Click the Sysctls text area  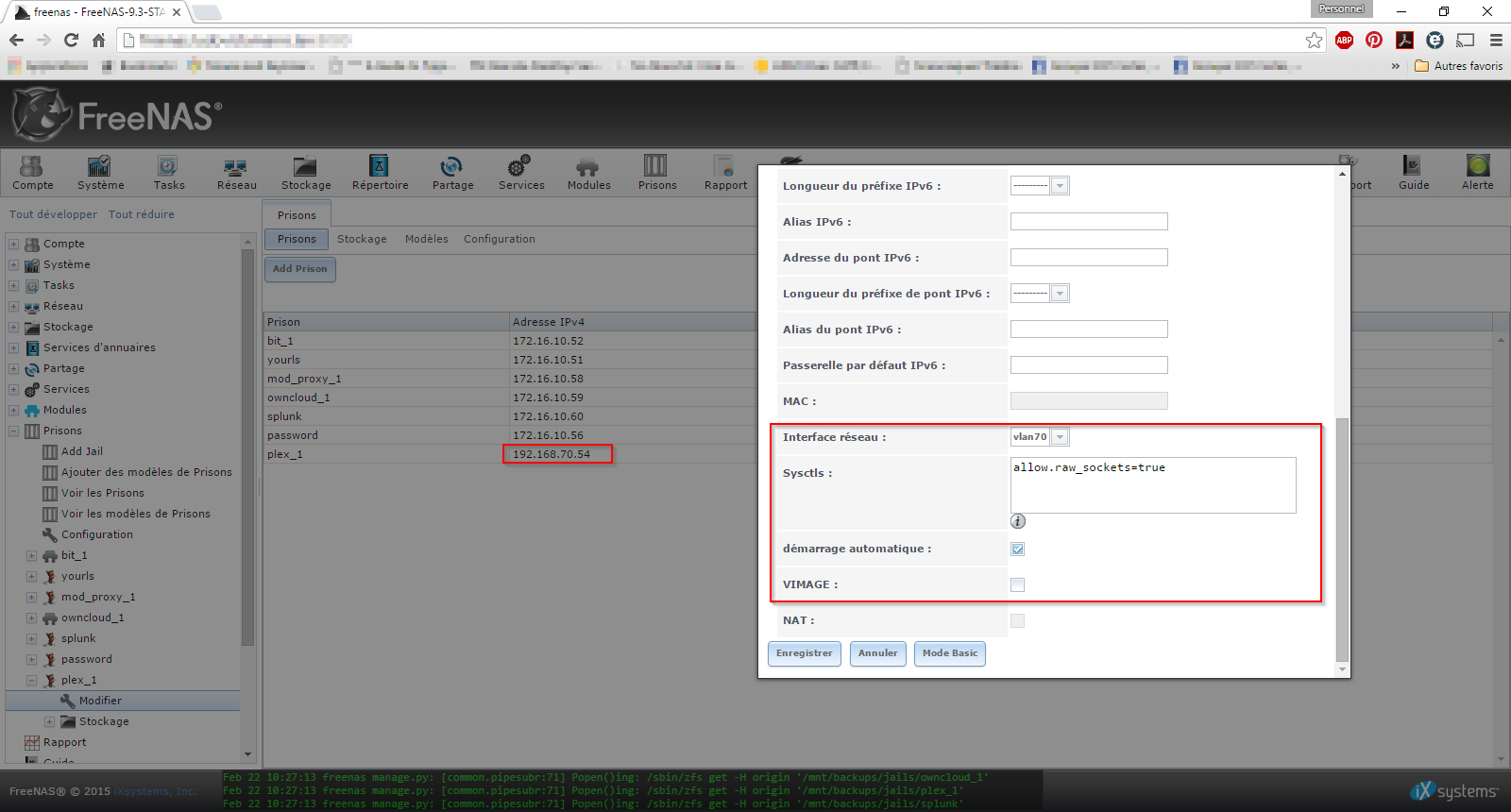pos(1153,485)
